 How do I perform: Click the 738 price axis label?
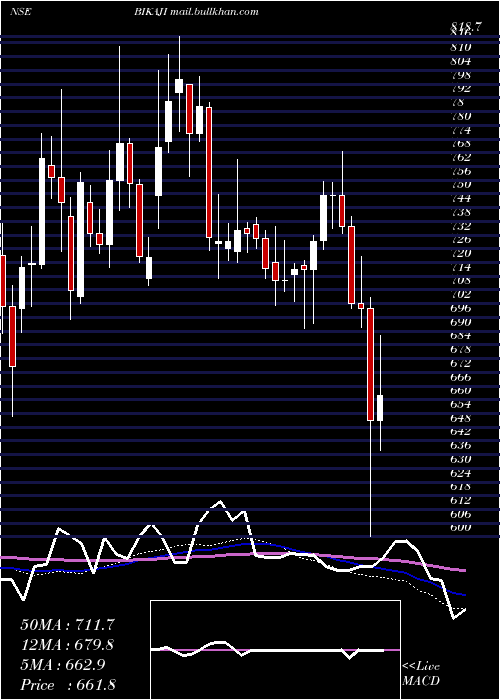[x=462, y=212]
